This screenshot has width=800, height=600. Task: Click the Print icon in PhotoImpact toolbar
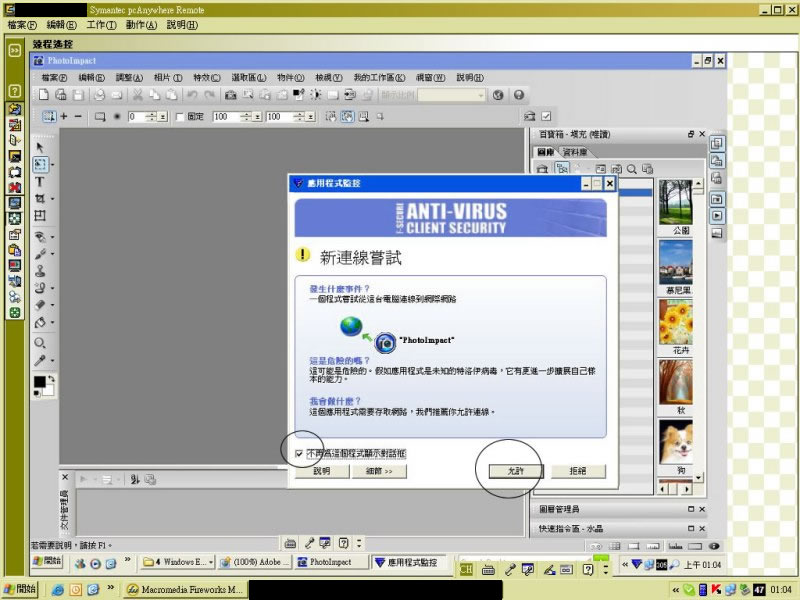99,94
